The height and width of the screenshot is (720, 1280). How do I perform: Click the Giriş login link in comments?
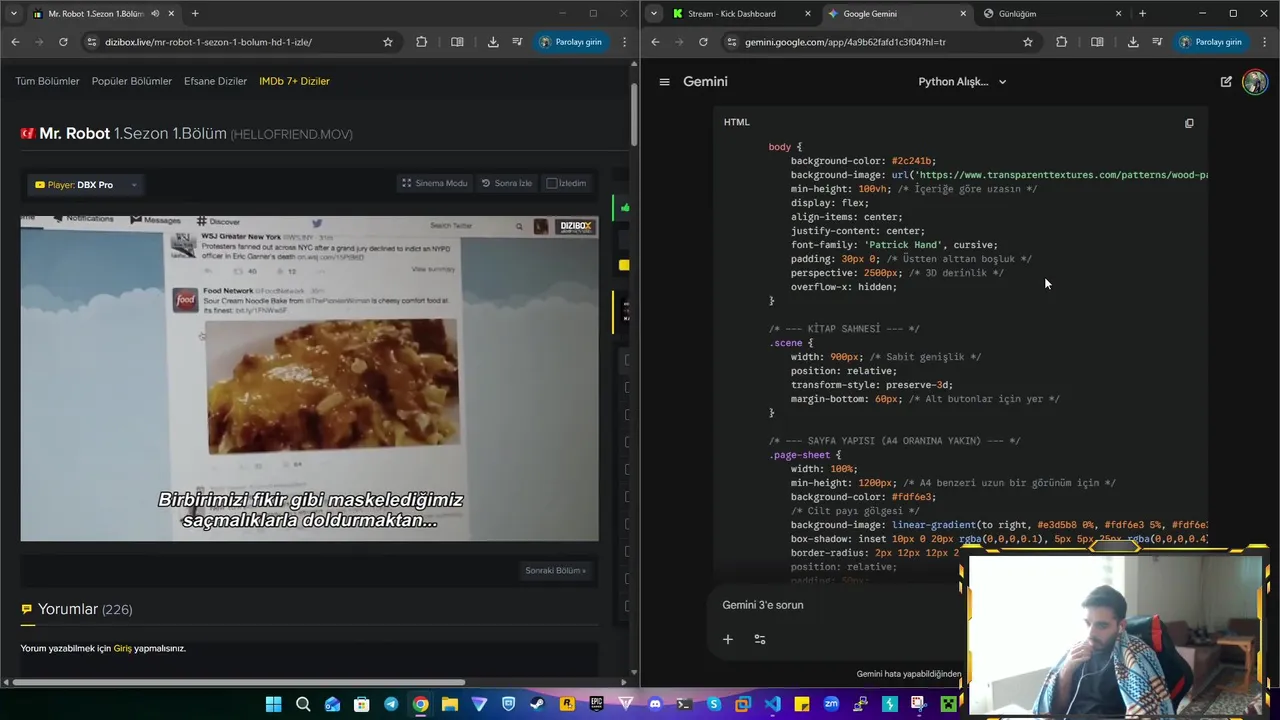click(122, 649)
